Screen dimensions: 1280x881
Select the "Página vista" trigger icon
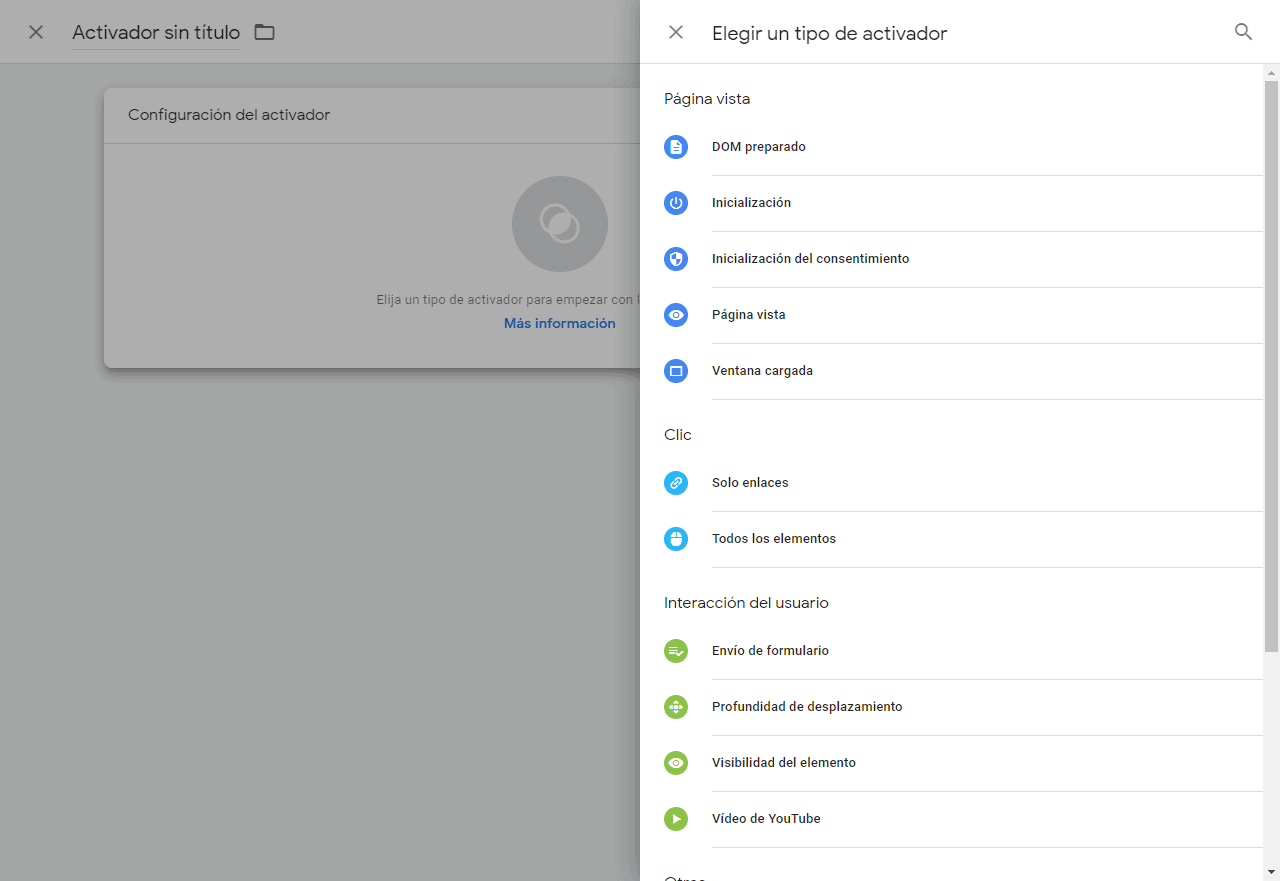[676, 314]
